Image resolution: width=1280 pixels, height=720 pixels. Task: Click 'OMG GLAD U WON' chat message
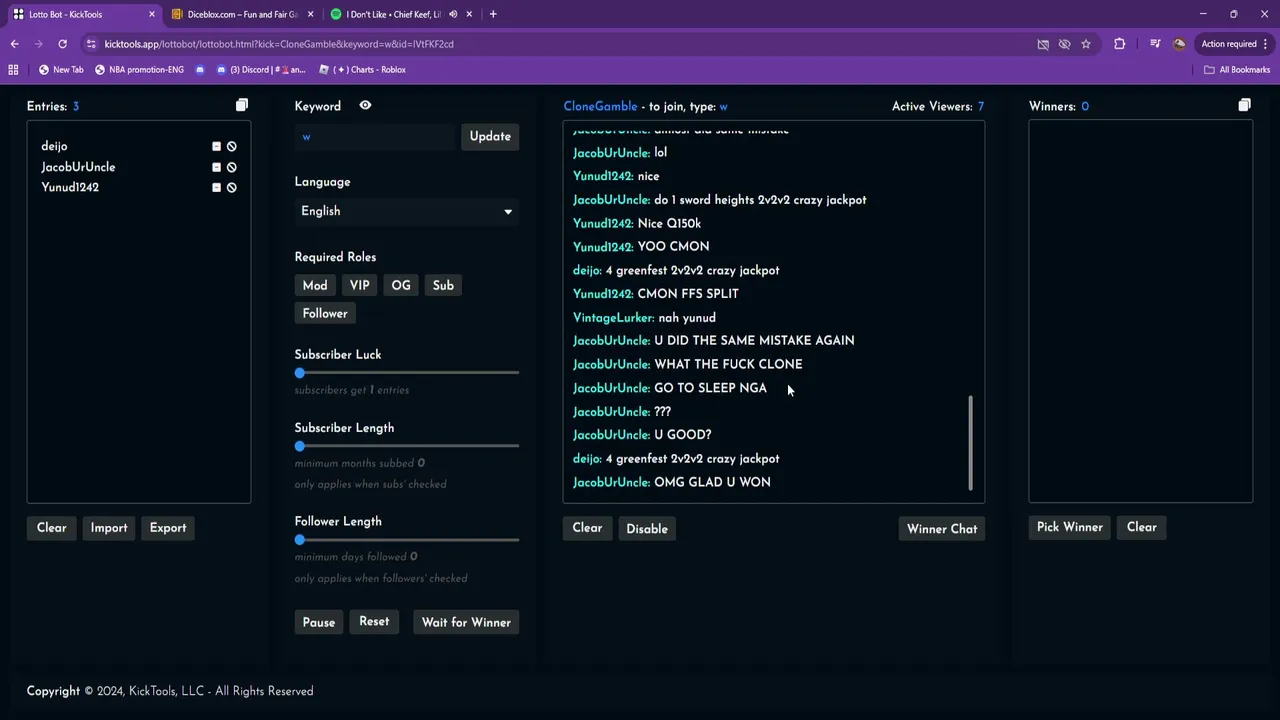point(712,482)
